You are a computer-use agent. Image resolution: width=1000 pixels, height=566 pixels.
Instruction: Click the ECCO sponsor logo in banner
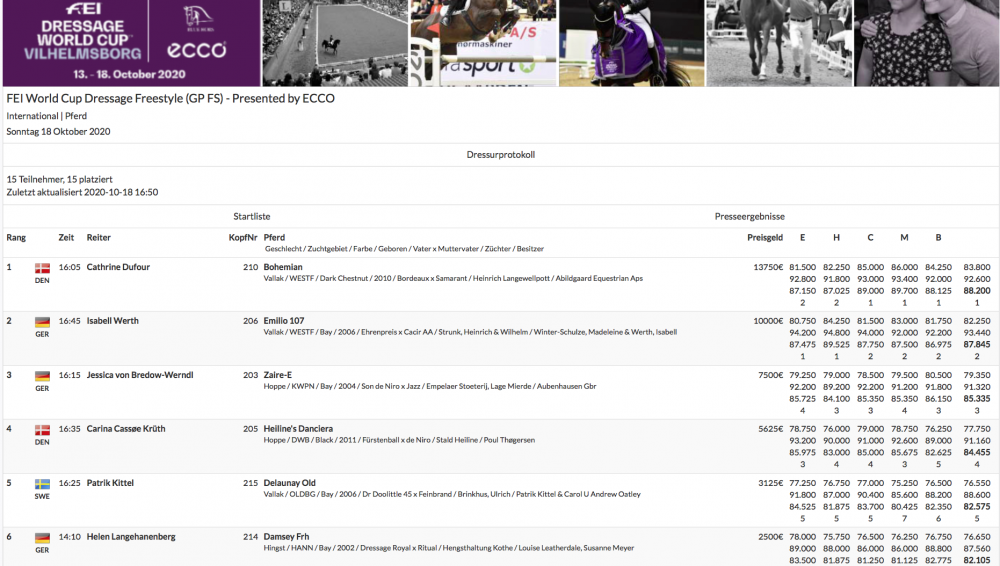pos(196,49)
